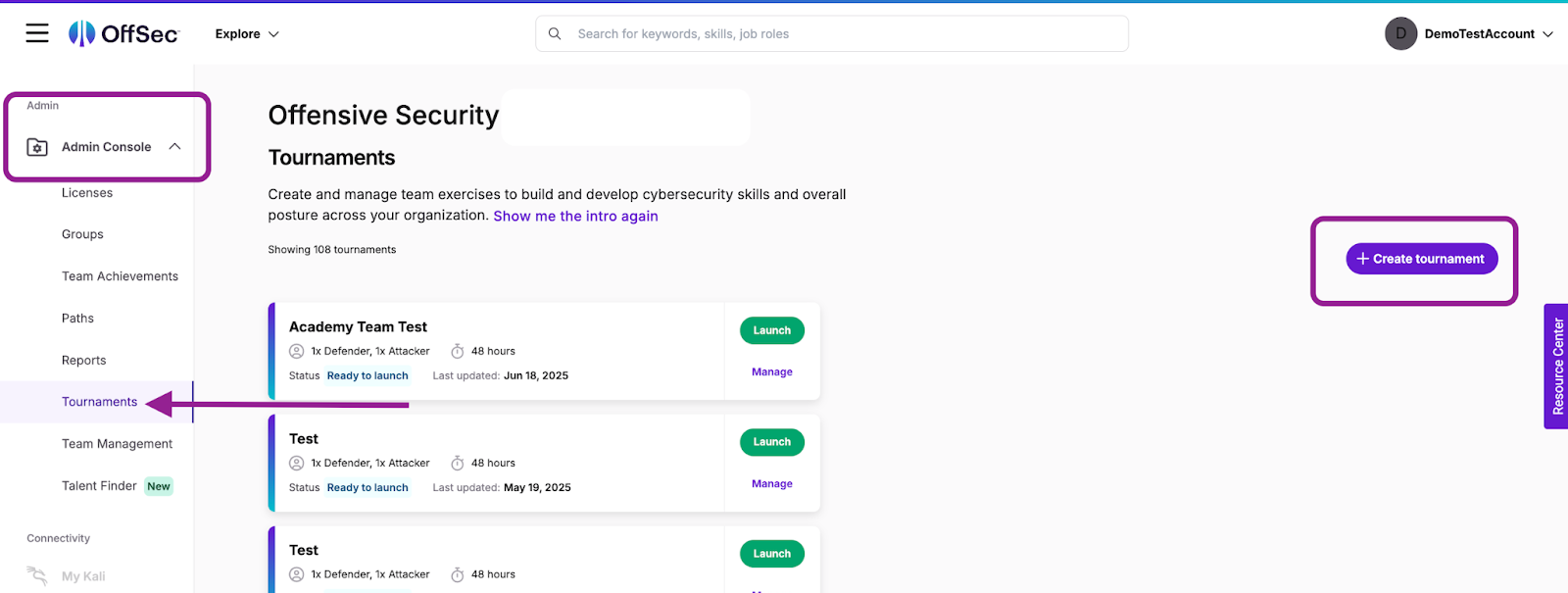Click the My Kali dragon icon

(37, 575)
